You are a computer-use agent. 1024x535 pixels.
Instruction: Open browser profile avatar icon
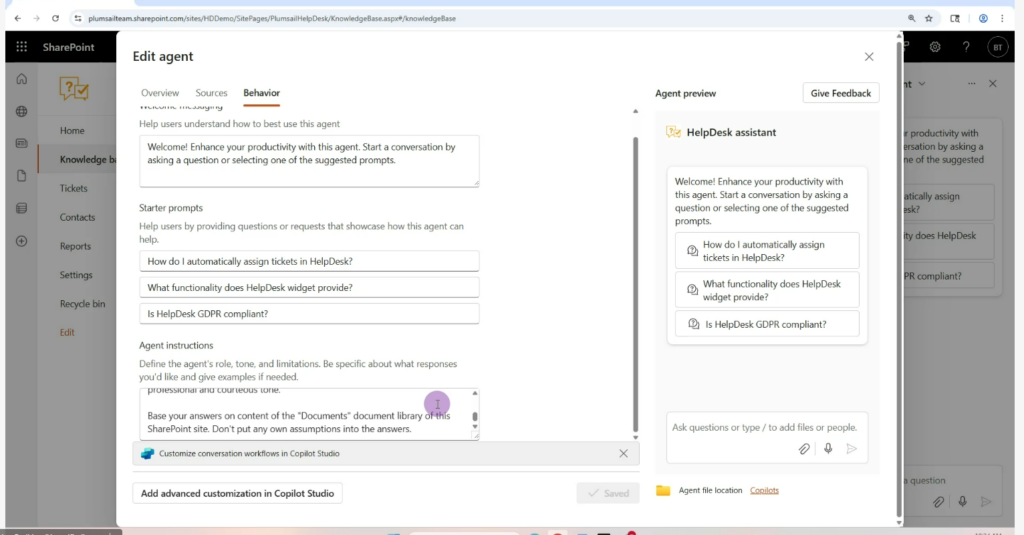tap(983, 18)
